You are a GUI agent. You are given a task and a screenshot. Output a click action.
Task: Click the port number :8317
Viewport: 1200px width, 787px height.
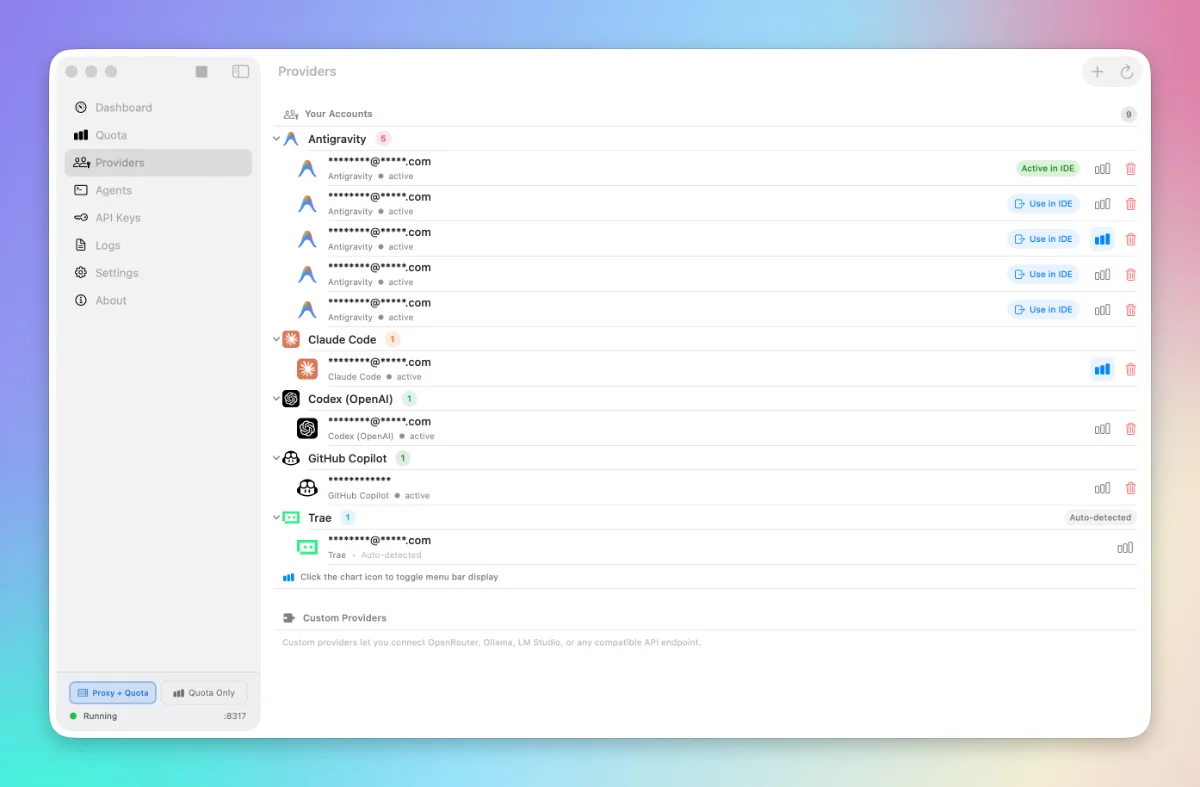tap(235, 716)
